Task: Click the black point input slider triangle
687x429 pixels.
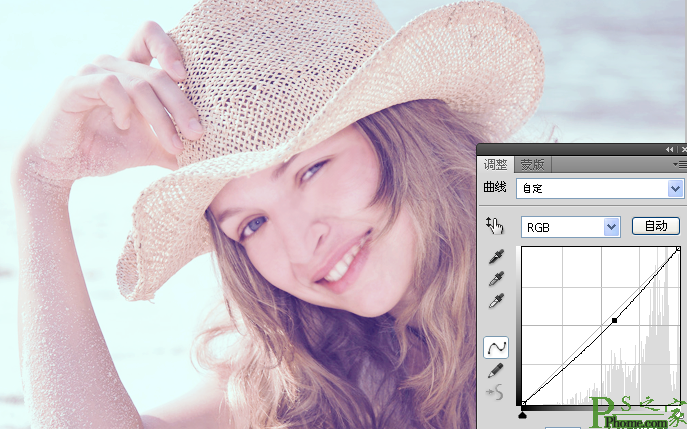Action: tap(522, 415)
